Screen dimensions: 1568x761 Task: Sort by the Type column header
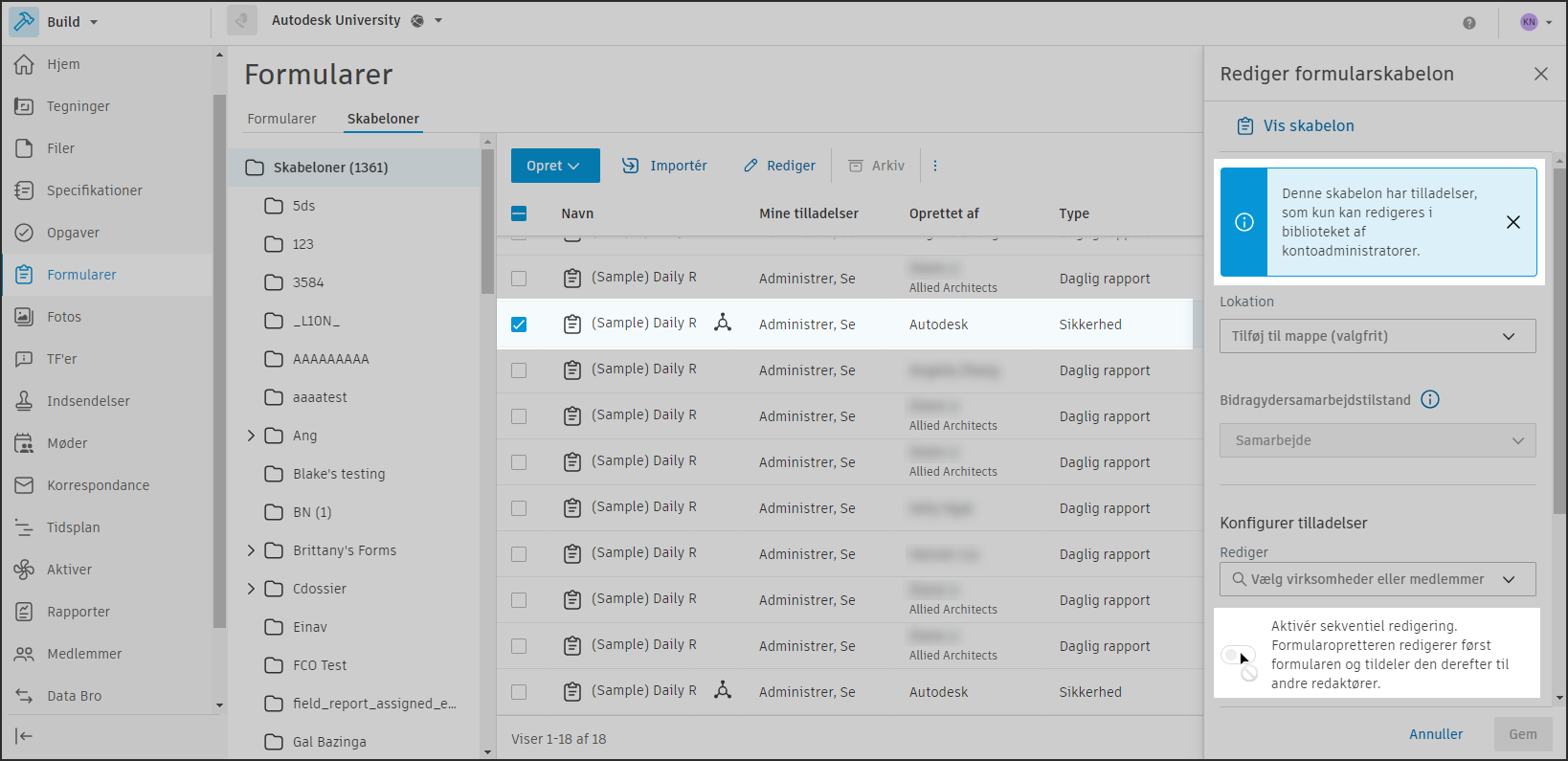1074,213
